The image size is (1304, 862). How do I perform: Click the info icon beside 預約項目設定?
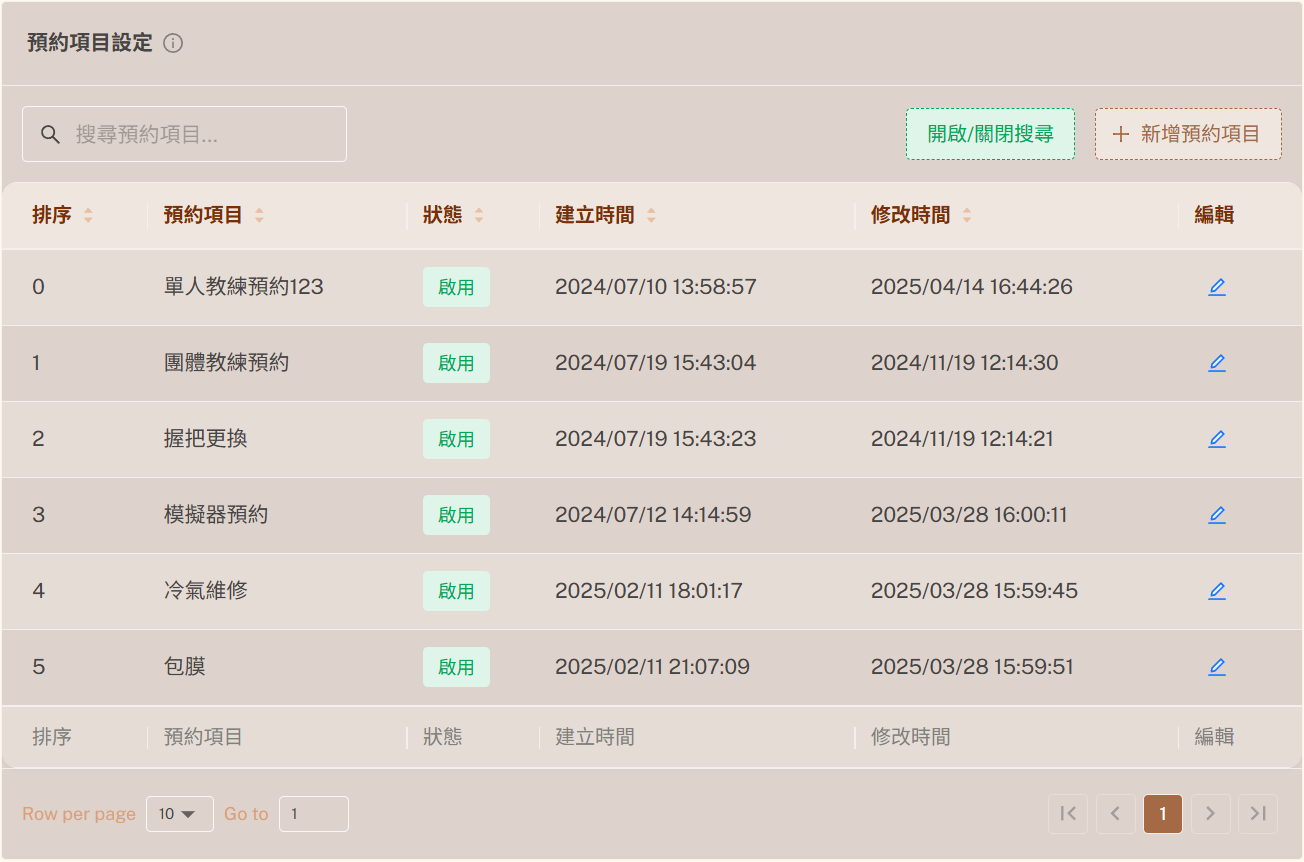[173, 43]
